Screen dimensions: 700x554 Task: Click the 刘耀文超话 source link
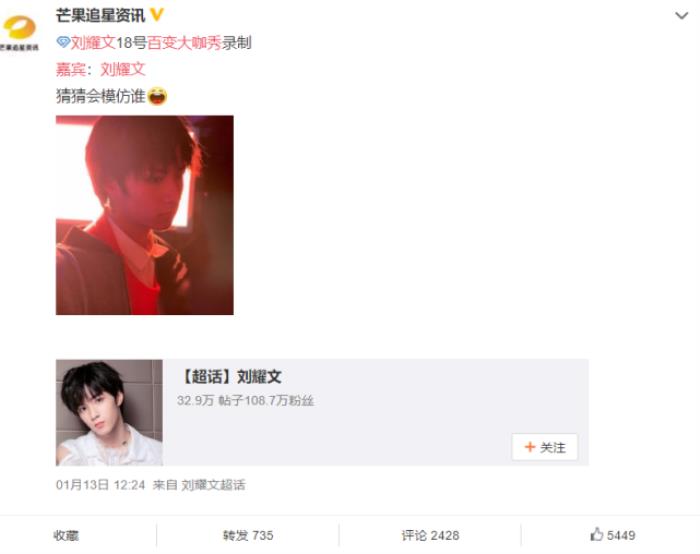tap(213, 485)
